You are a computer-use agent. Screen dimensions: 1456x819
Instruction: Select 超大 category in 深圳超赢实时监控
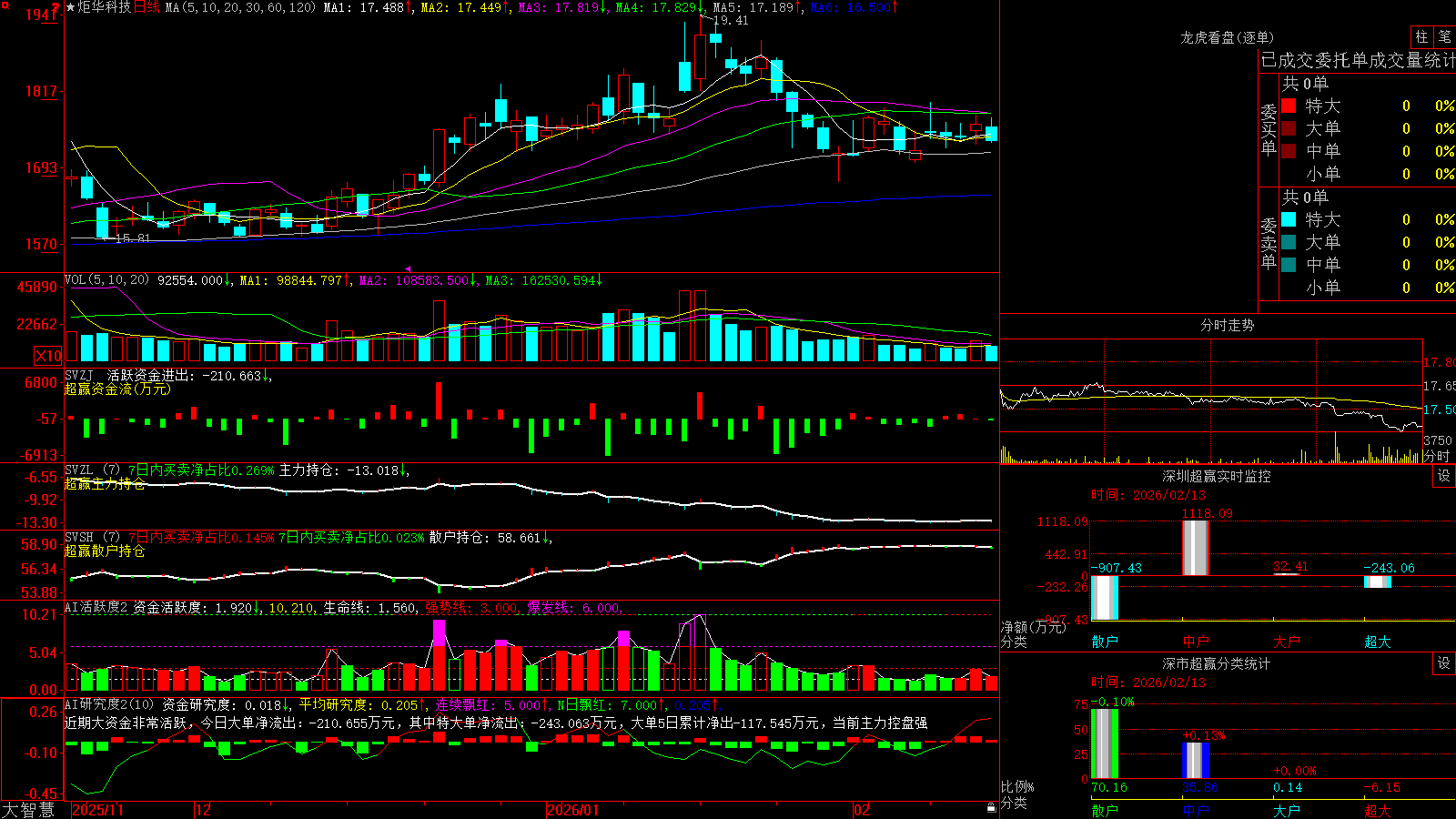1378,642
